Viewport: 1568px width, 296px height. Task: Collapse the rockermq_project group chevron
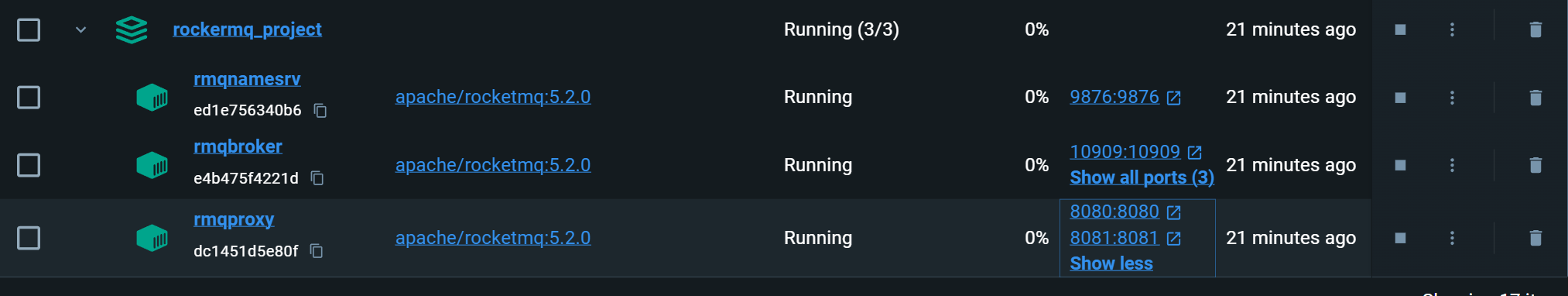80,30
